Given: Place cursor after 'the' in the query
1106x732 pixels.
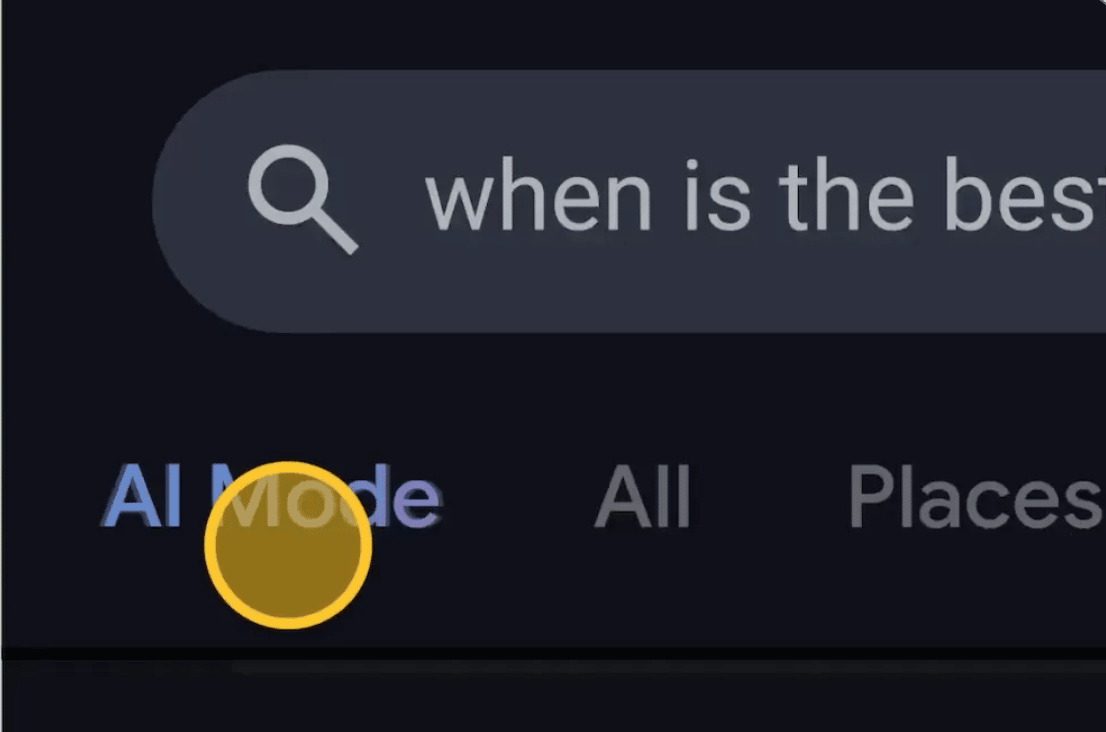Looking at the screenshot, I should click(918, 197).
